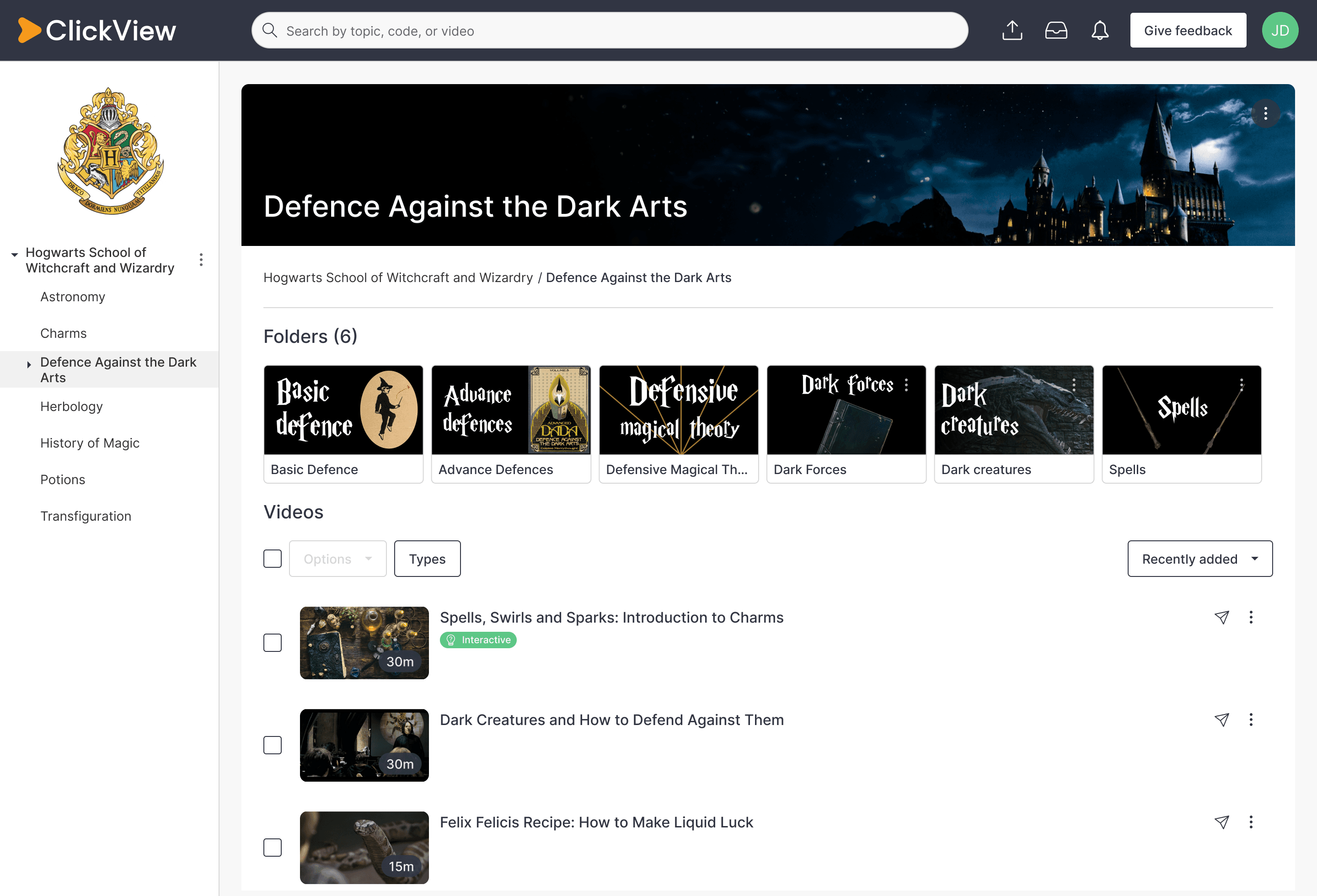Screen dimensions: 1317x896
Task: Open Felix Felicis Recipe video title
Action: 596,822
